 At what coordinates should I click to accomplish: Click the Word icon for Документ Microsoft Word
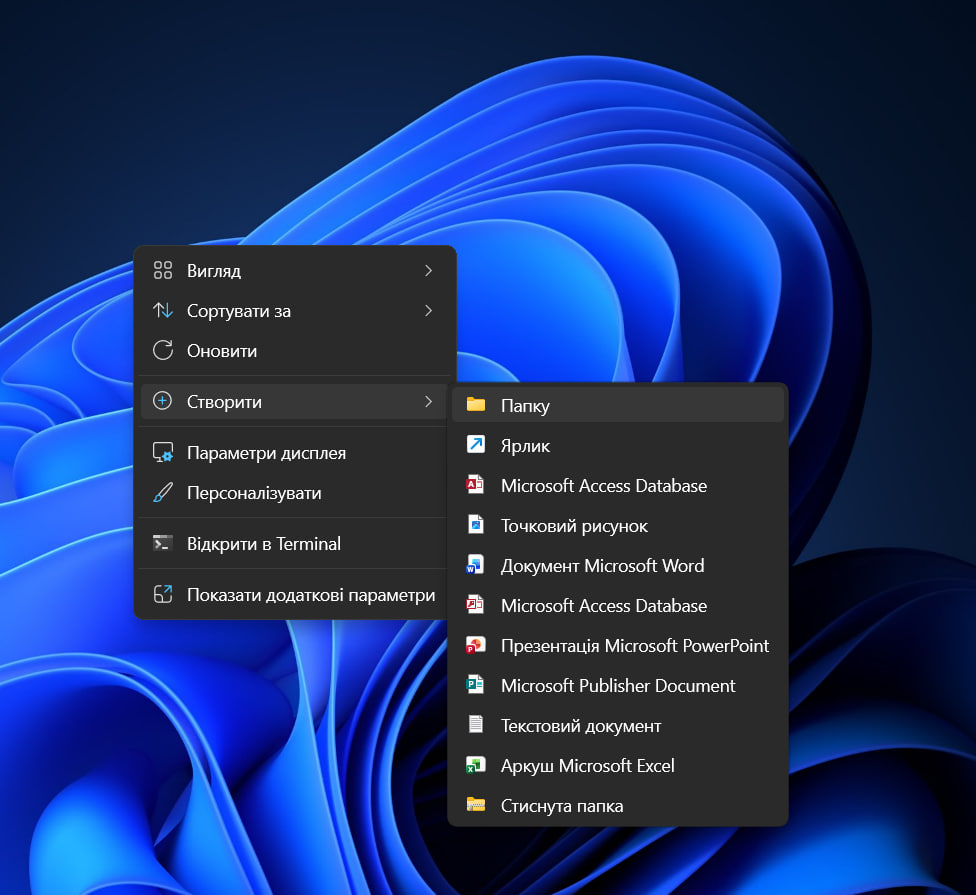click(476, 565)
